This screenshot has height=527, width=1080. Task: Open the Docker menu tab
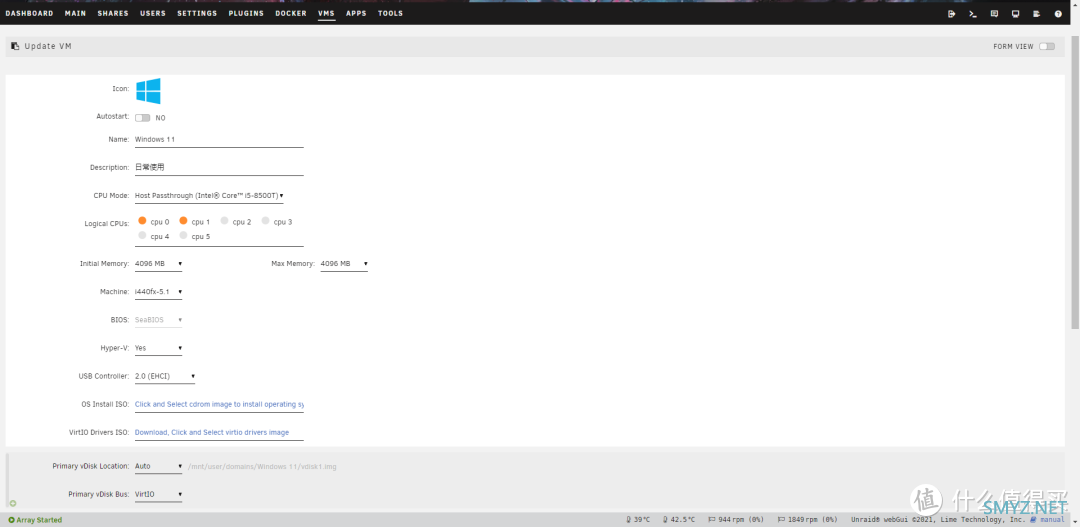(291, 14)
